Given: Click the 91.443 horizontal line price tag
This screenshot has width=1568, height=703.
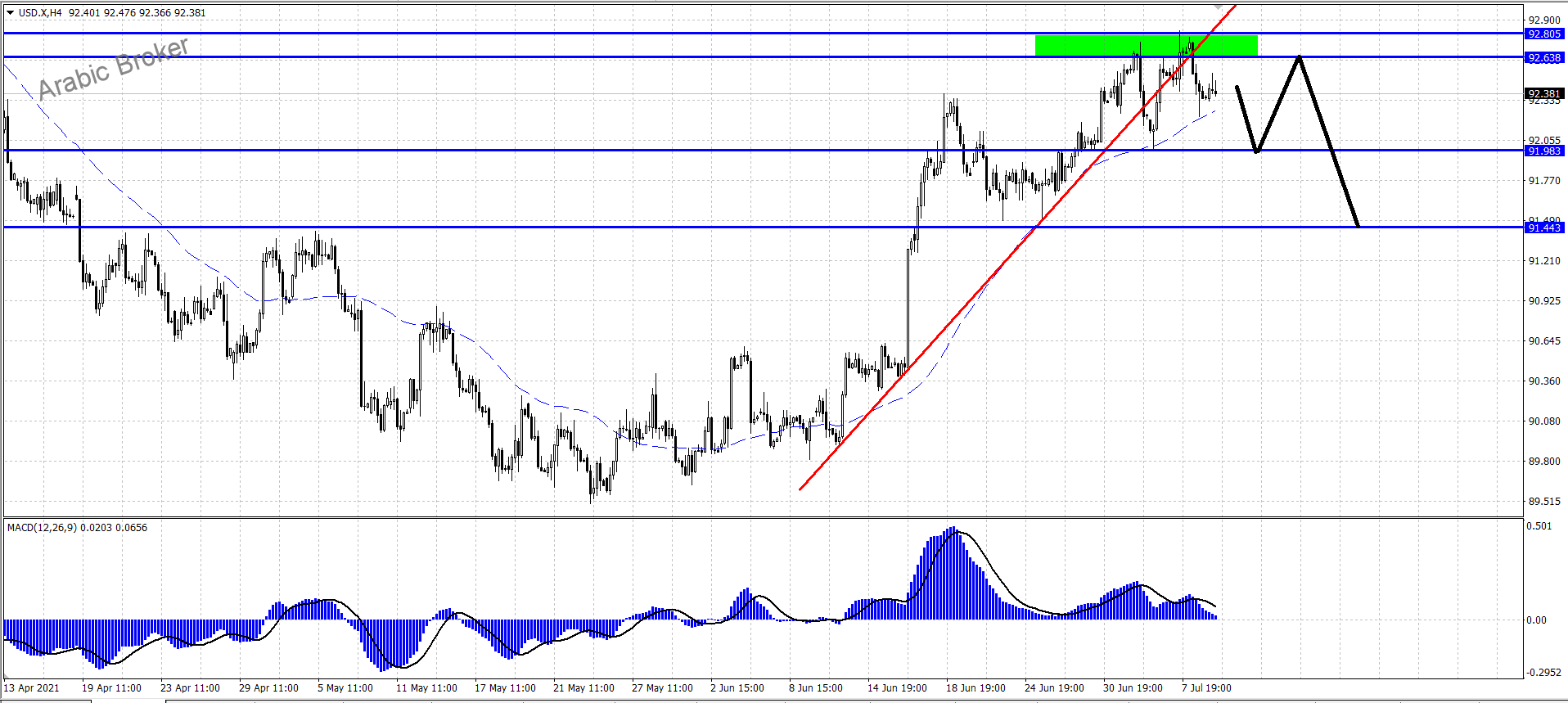Looking at the screenshot, I should pos(1544,228).
